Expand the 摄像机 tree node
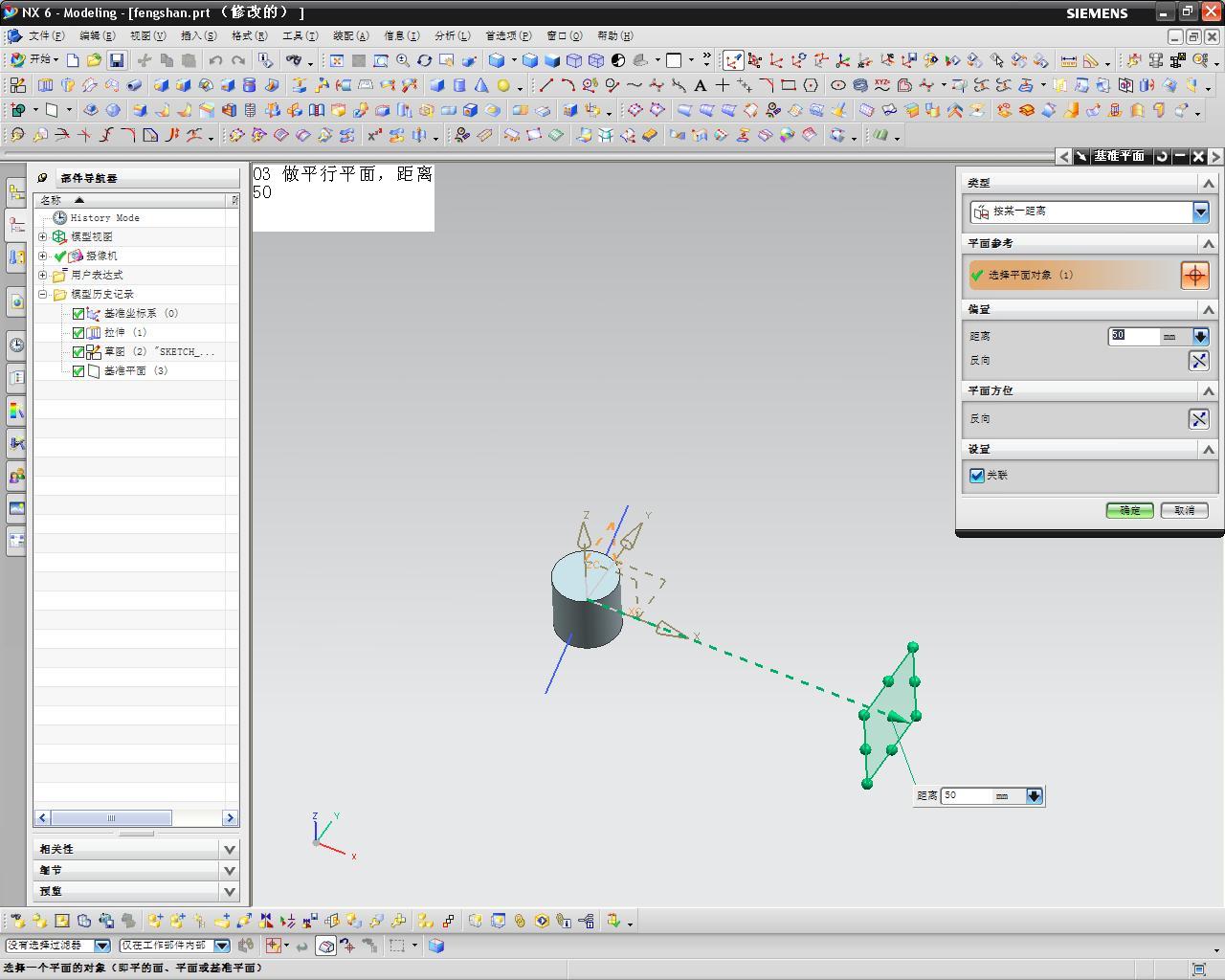 tap(42, 256)
